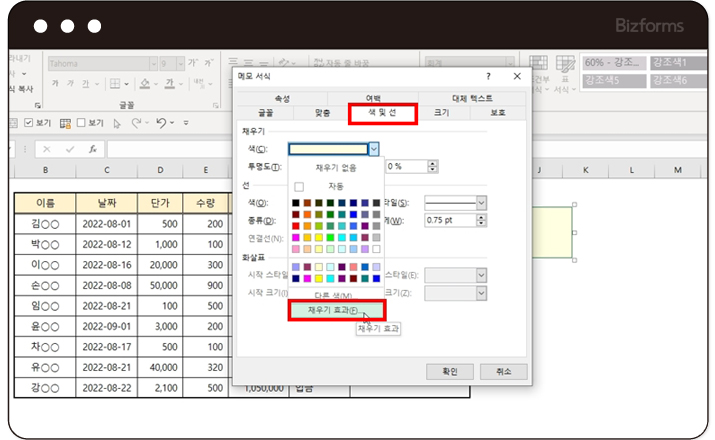Screen dimensions: 715x440
Task: Expand the line style dropdown
Action: click(x=481, y=203)
